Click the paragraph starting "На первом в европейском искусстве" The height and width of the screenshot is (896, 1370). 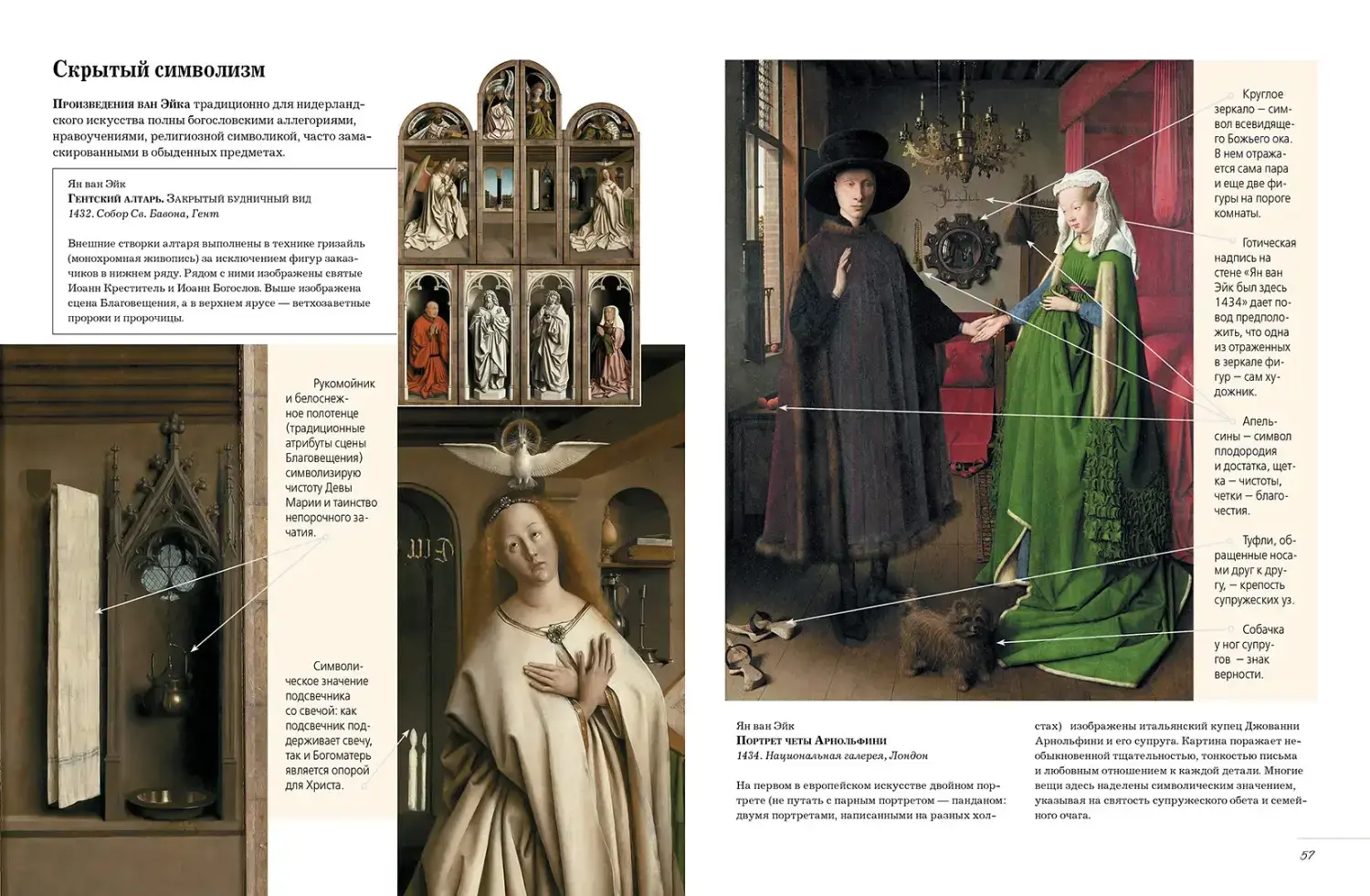coord(870,800)
